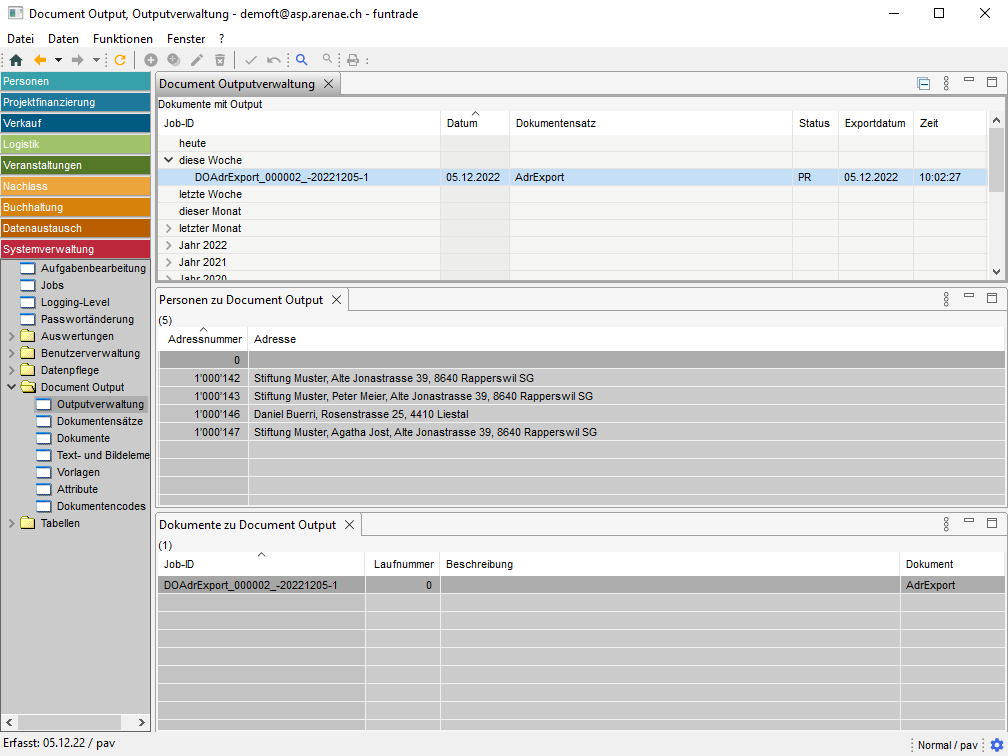Collapse the 'diese Woche' group
1008x756 pixels.
(x=169, y=160)
